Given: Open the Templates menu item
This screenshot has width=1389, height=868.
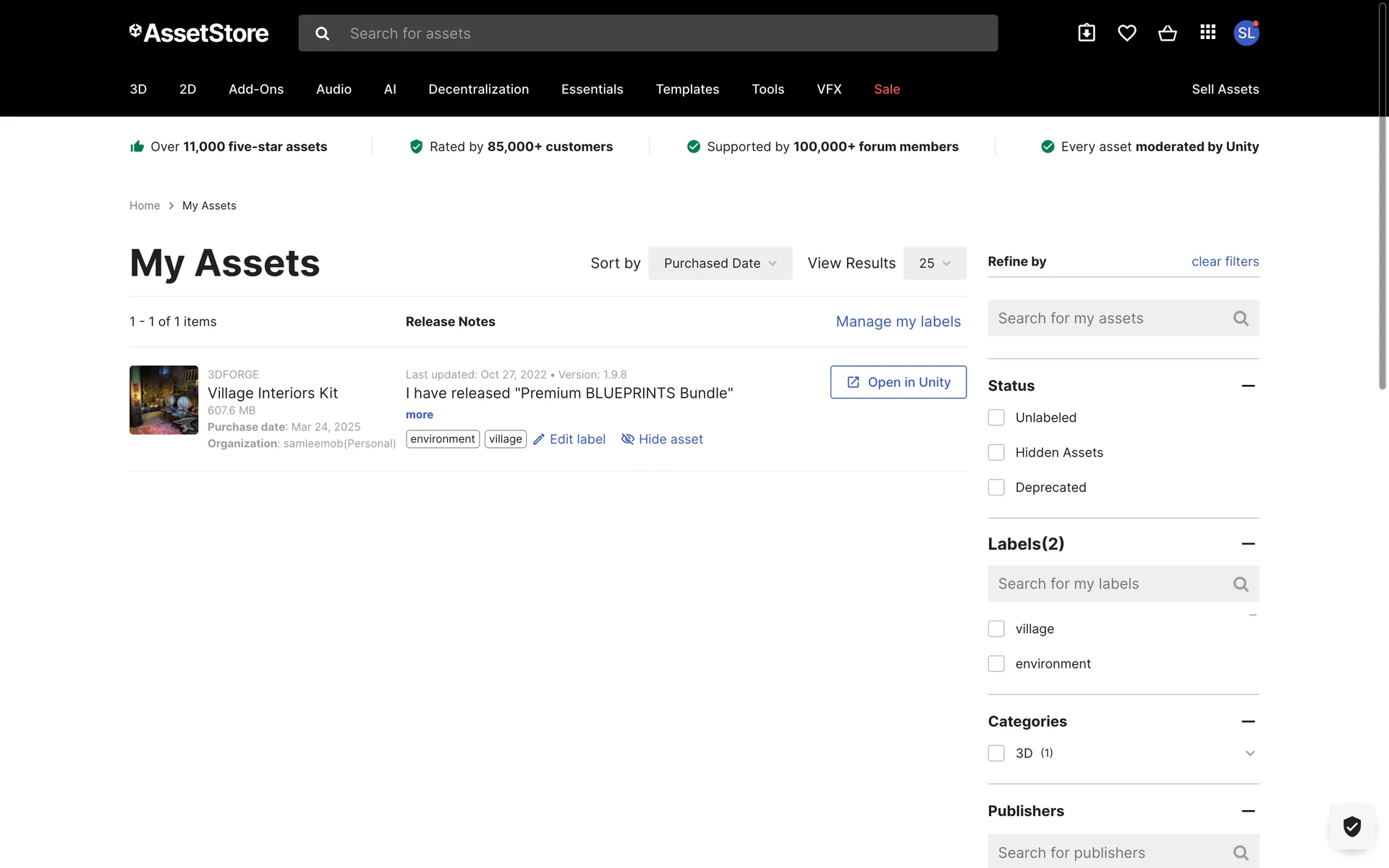Looking at the screenshot, I should (687, 90).
